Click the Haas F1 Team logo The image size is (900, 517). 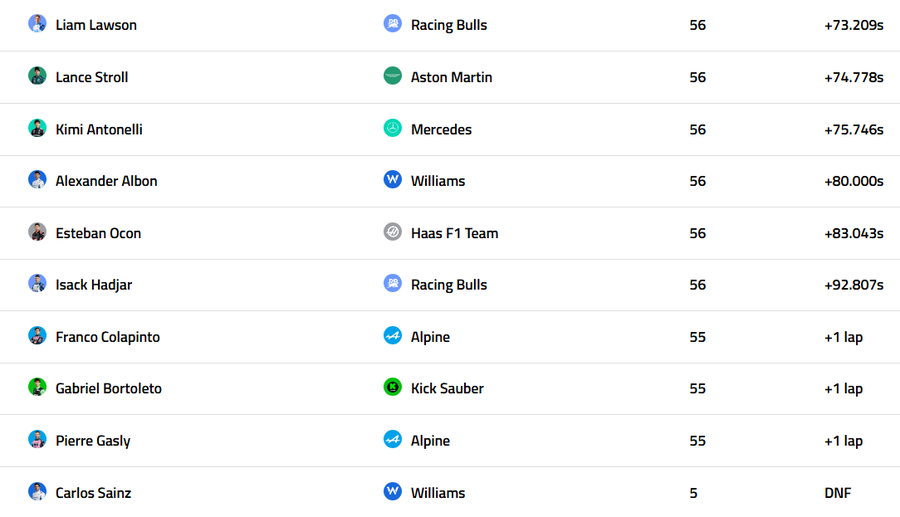pos(393,232)
